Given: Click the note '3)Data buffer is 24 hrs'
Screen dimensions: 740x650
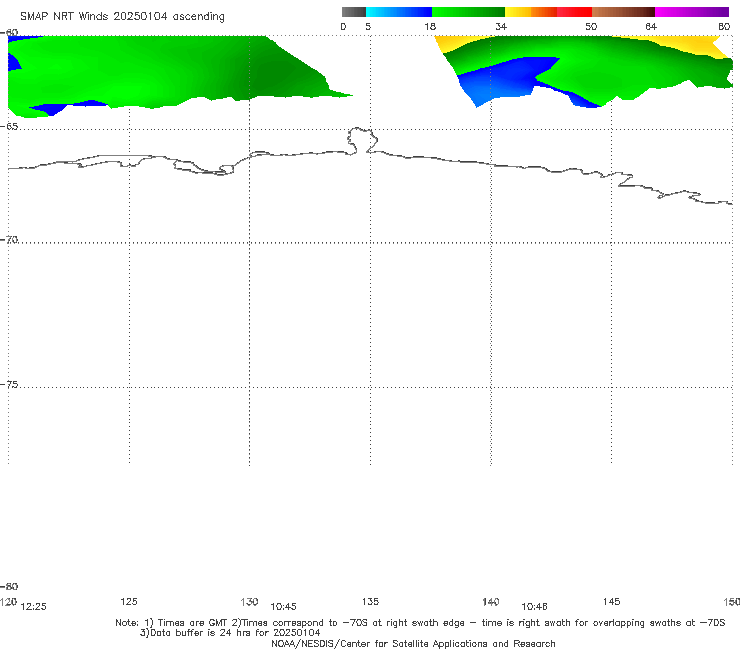Looking at the screenshot, I should [x=230, y=633].
